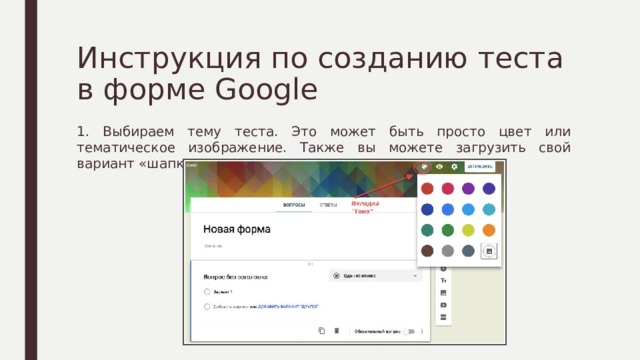Choose the light blue theme color
The image size is (640, 360).
pyautogui.click(x=468, y=209)
